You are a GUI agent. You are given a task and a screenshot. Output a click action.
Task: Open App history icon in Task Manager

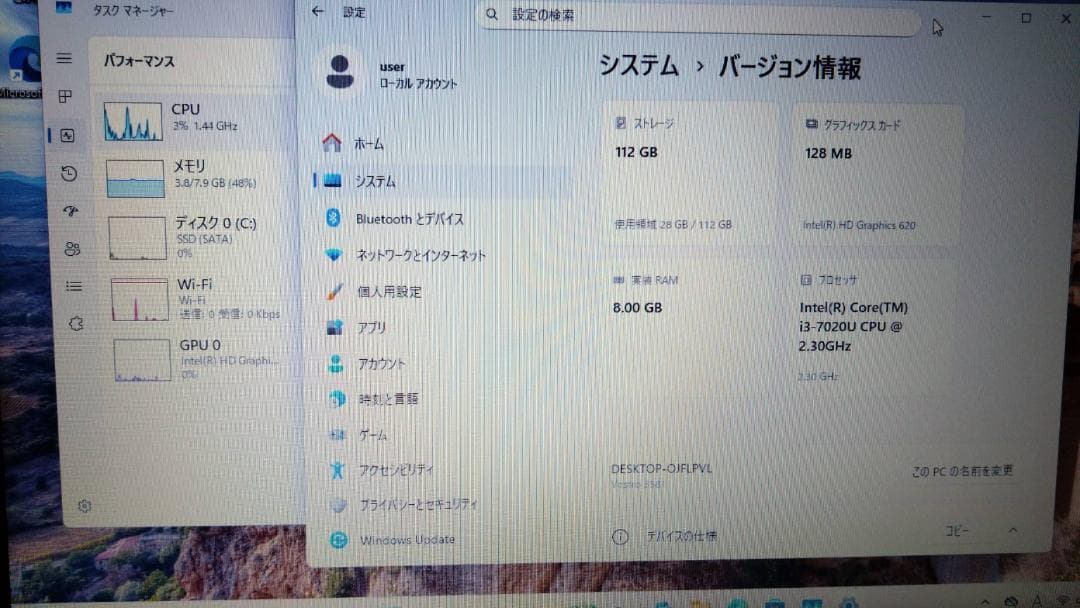point(69,174)
